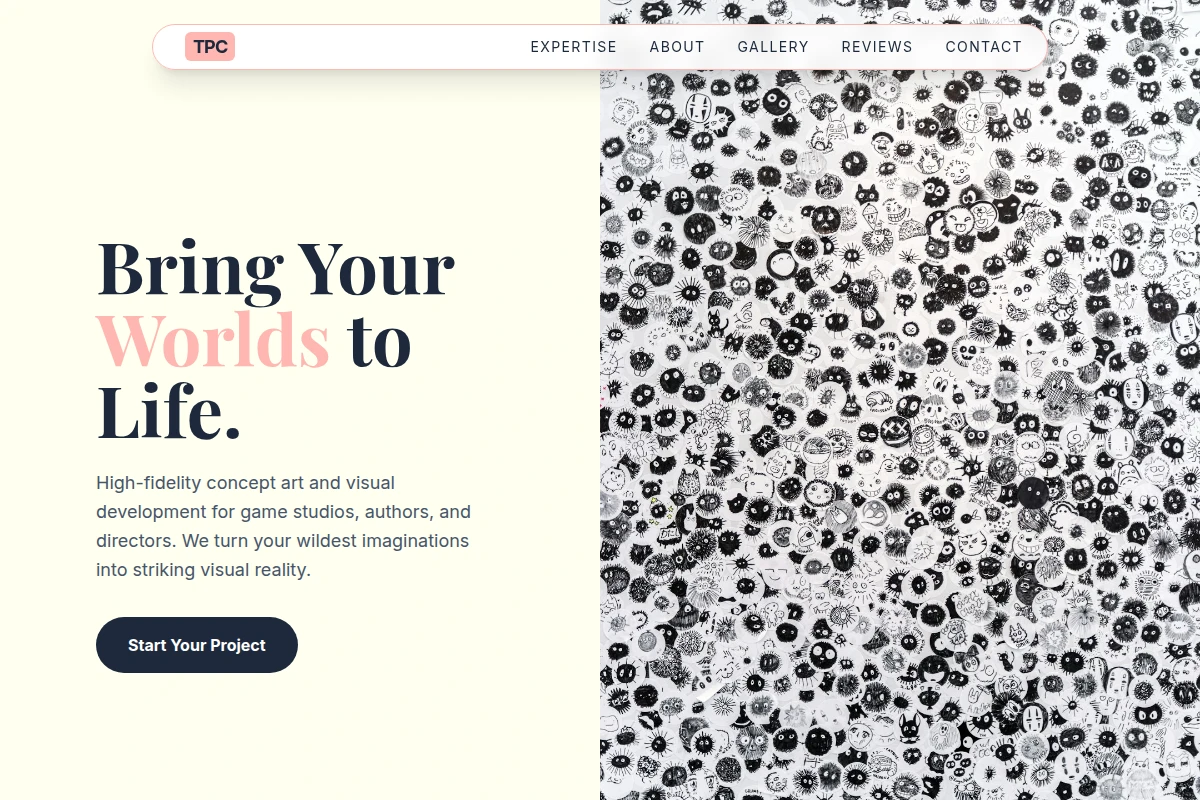Select Contact in the navigation bar
The height and width of the screenshot is (800, 1200).
pyautogui.click(x=984, y=47)
